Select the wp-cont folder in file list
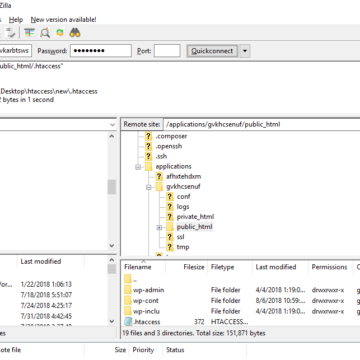 pyautogui.click(x=146, y=301)
